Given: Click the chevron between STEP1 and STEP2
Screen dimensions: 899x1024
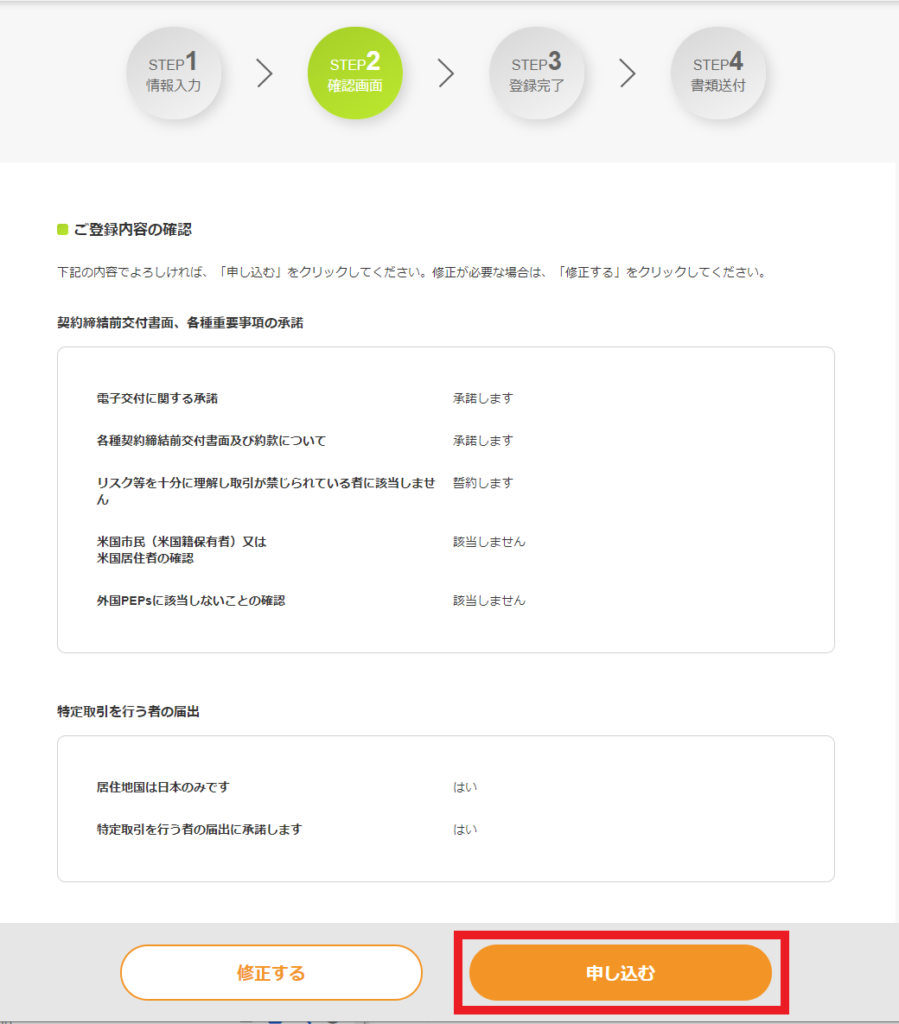Looking at the screenshot, I should pos(264,73).
